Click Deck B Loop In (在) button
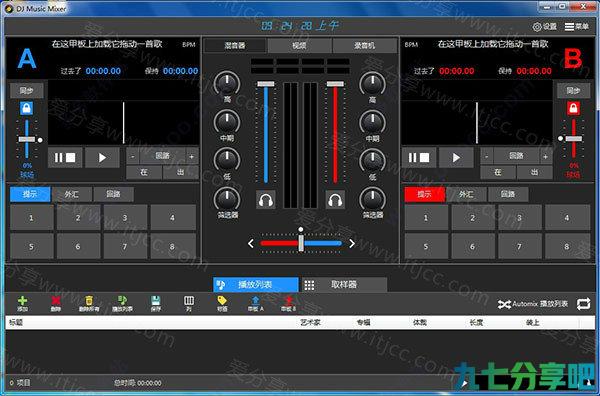The width and height of the screenshot is (600, 396). click(x=498, y=172)
